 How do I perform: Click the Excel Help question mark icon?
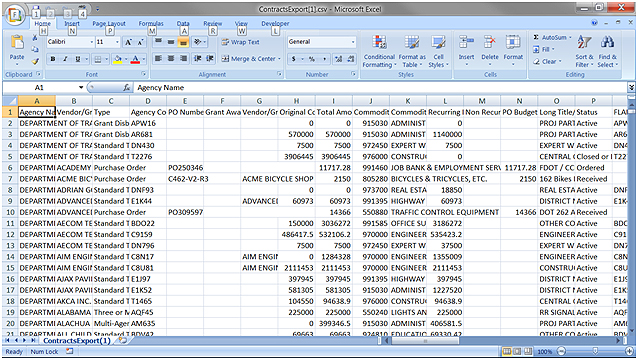pos(594,23)
